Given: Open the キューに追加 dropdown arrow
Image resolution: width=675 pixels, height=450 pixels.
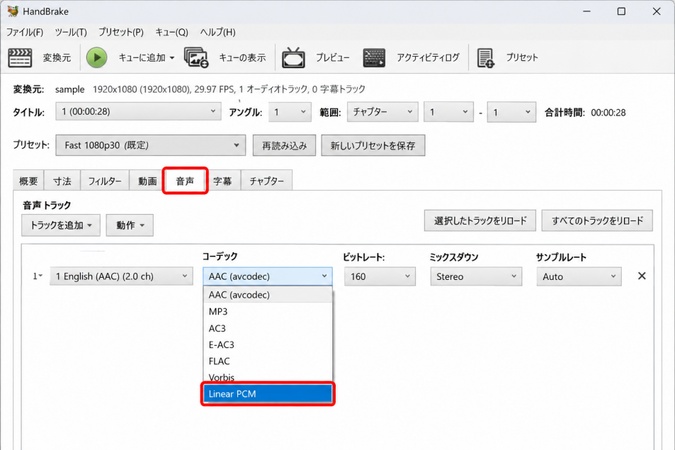Looking at the screenshot, I should click(x=172, y=58).
